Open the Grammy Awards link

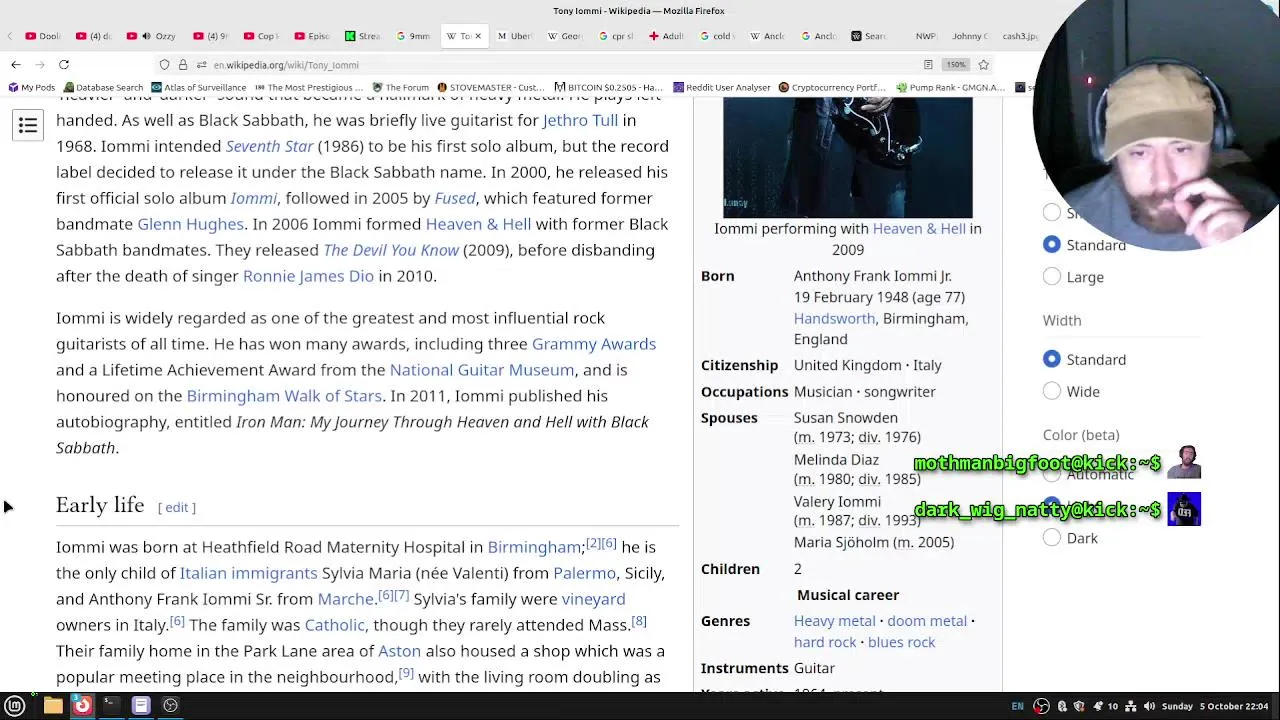pos(594,344)
